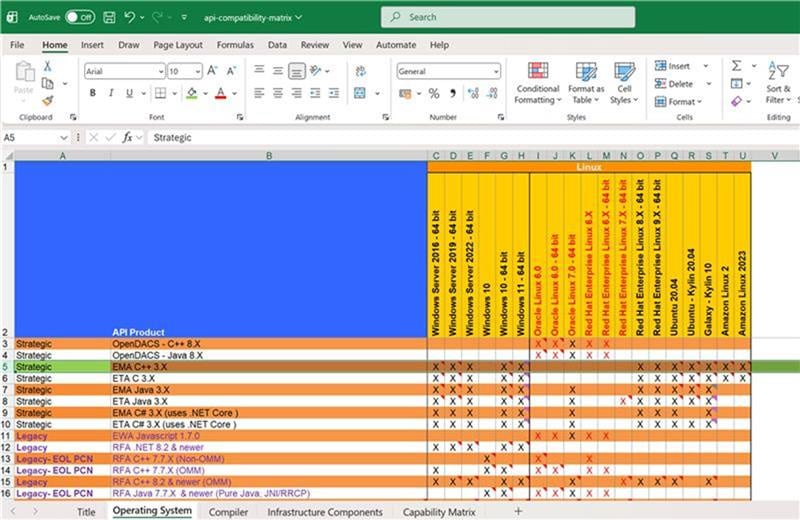Click Decrease Indent icon

click(x=315, y=93)
